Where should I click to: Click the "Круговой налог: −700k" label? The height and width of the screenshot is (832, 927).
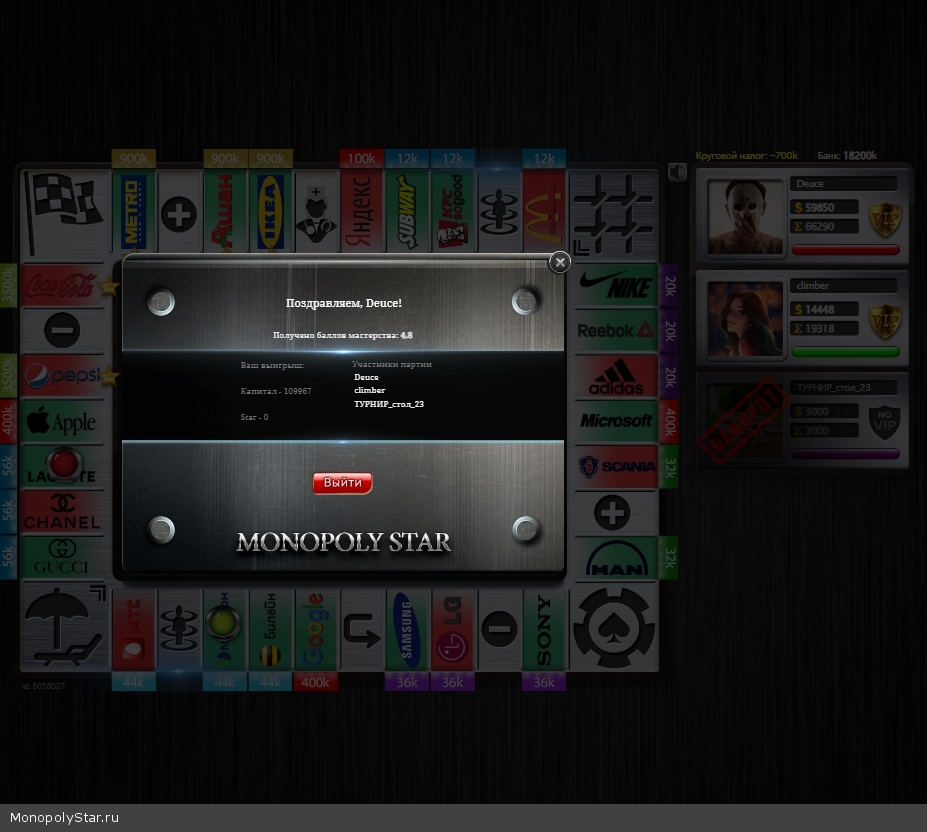click(x=747, y=156)
